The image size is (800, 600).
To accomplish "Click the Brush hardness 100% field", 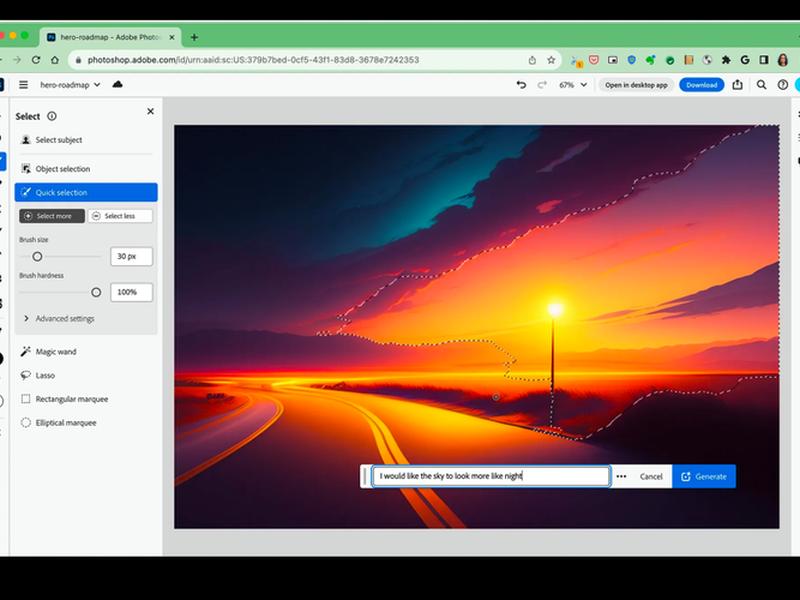I will (x=132, y=292).
